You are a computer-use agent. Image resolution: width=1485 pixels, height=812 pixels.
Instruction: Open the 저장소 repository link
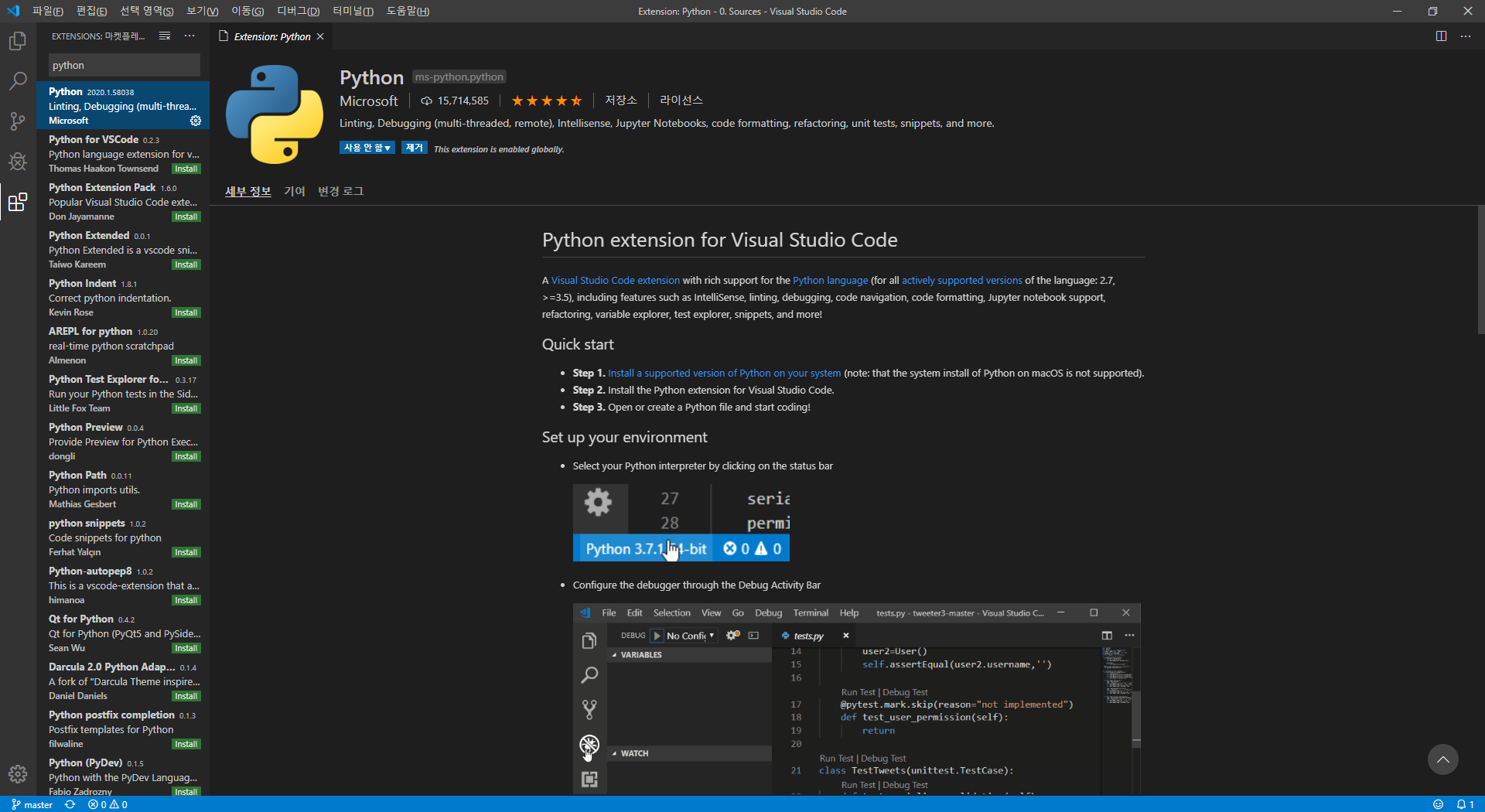coord(621,100)
